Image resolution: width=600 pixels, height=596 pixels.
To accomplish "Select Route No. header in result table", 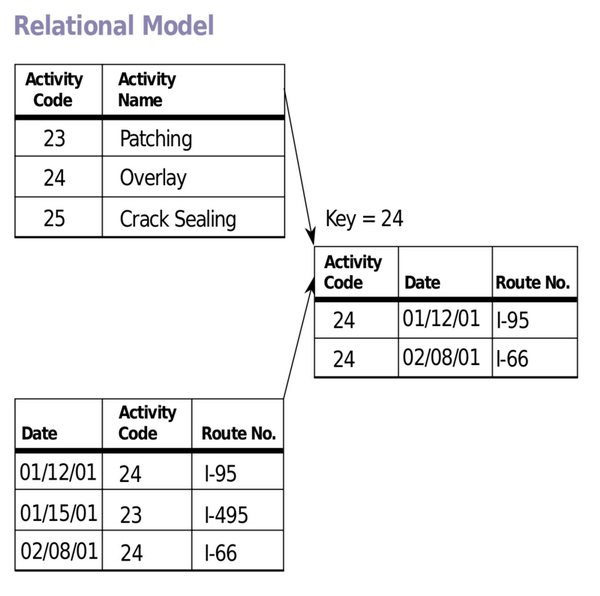I will [533, 283].
